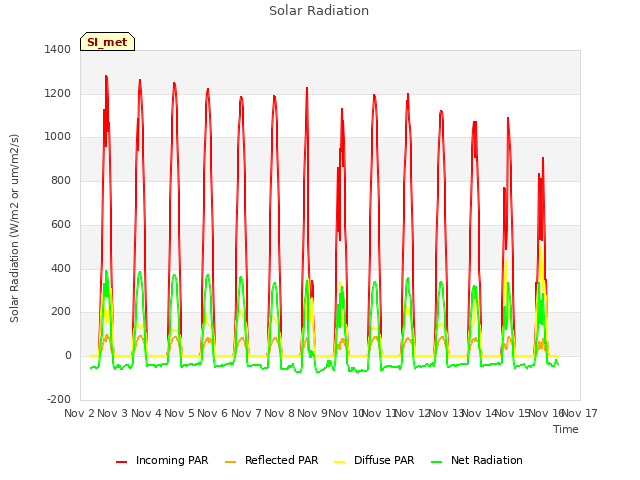
Task: Click the Nov 3 Incoming PAR peak
Action: [106, 76]
